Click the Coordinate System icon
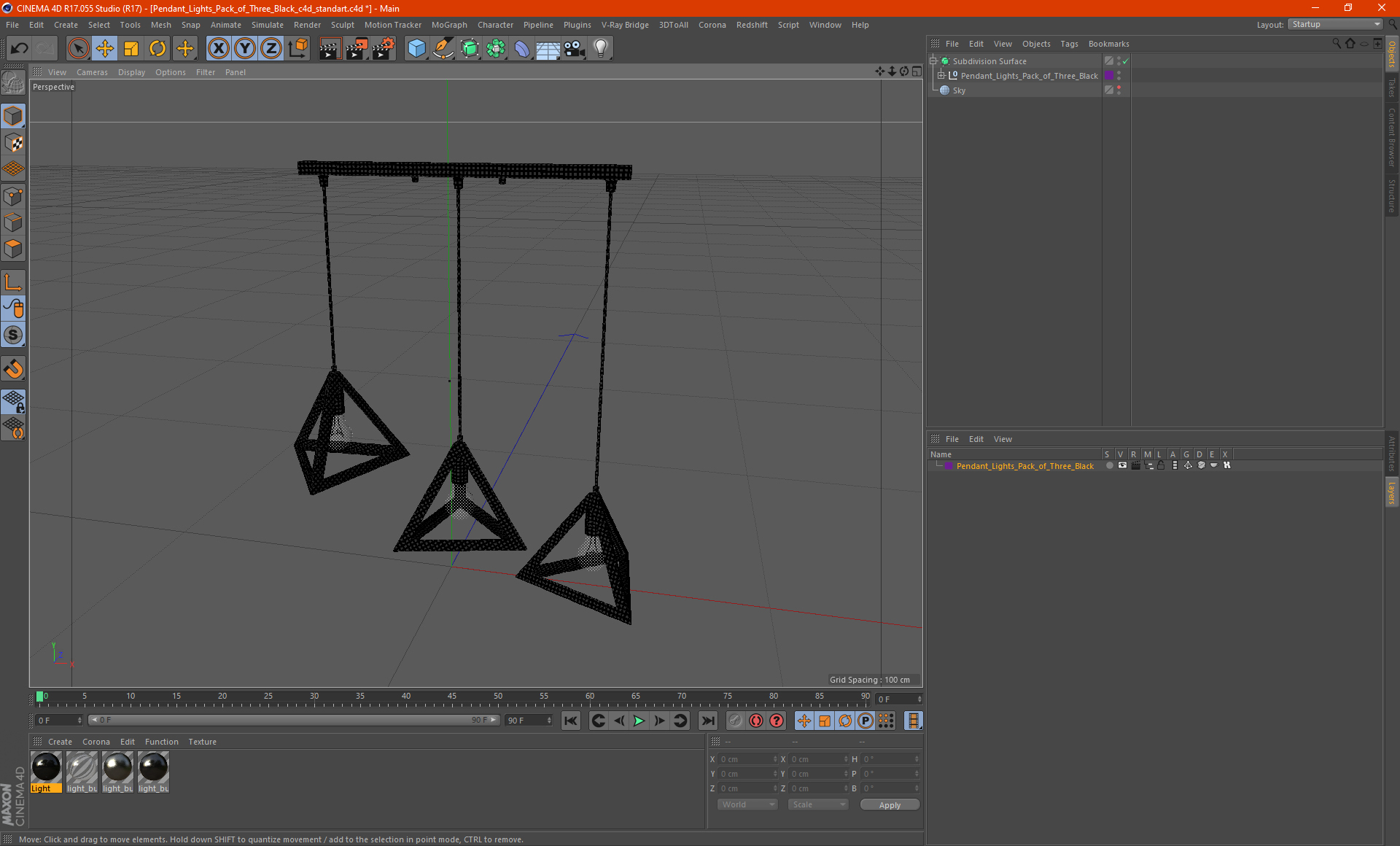1400x846 pixels. [297, 49]
